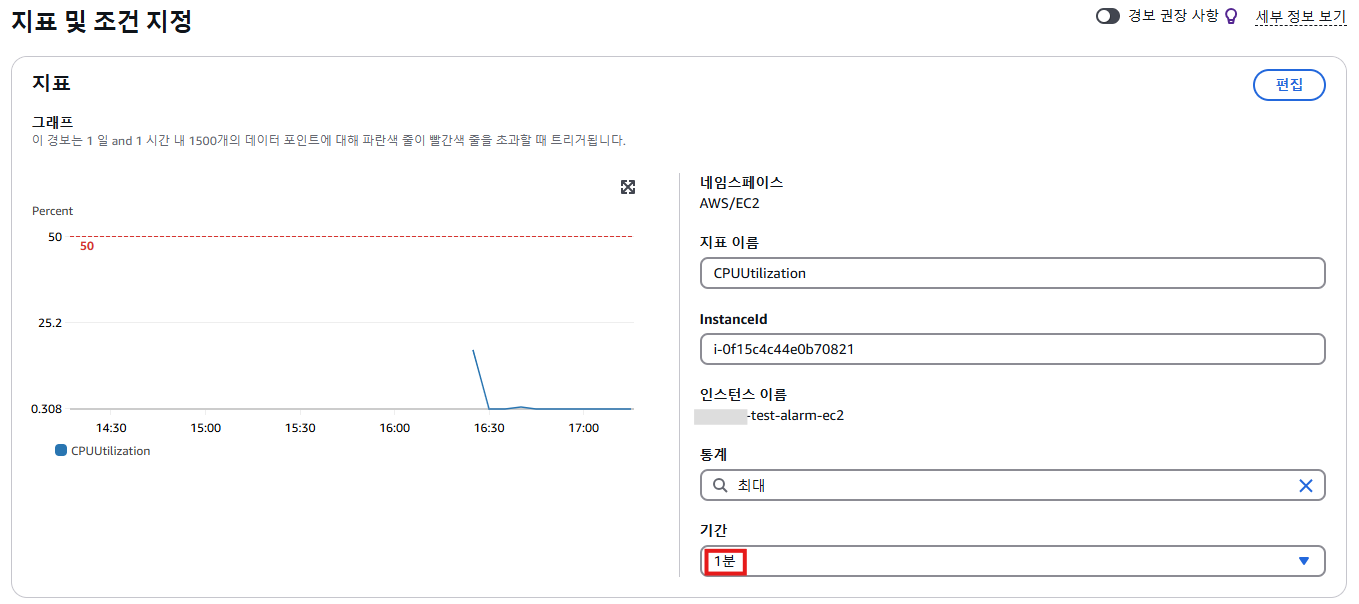Click the test-alarm-ec2 instance name text
The height and width of the screenshot is (604, 1359).
point(796,415)
